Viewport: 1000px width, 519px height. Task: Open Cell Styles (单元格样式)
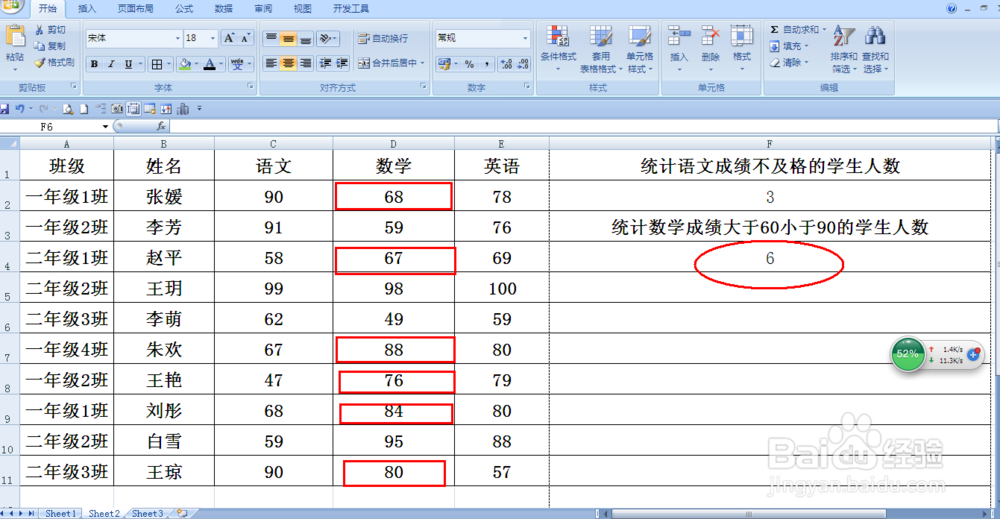click(640, 50)
